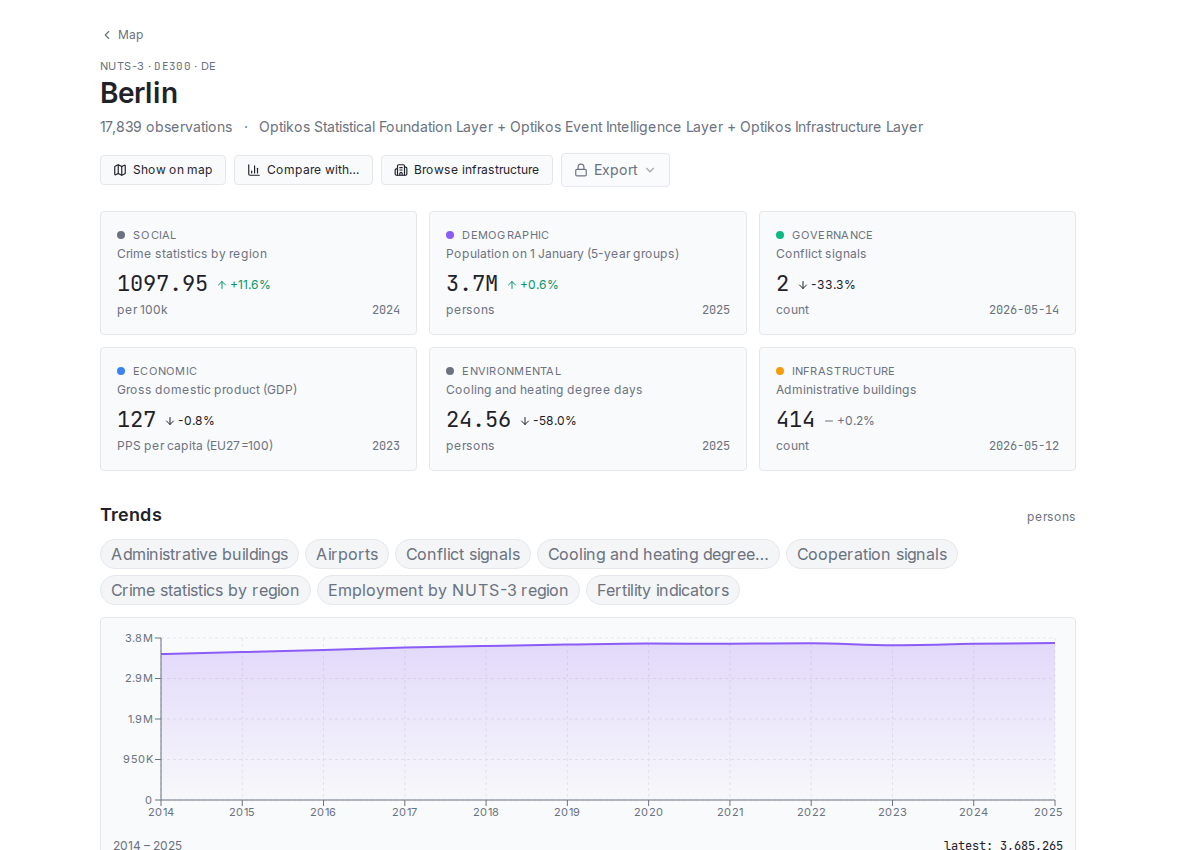Click the bar chart icon in Compare with
Screen dimensions: 1180x850
[x=254, y=170]
